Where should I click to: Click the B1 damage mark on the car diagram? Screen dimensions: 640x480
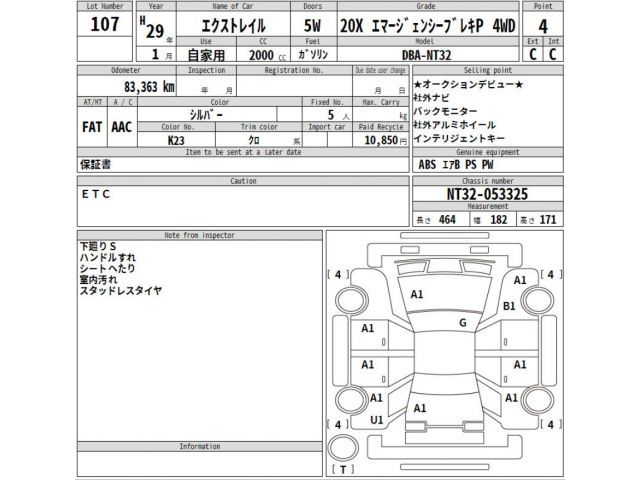point(509,306)
